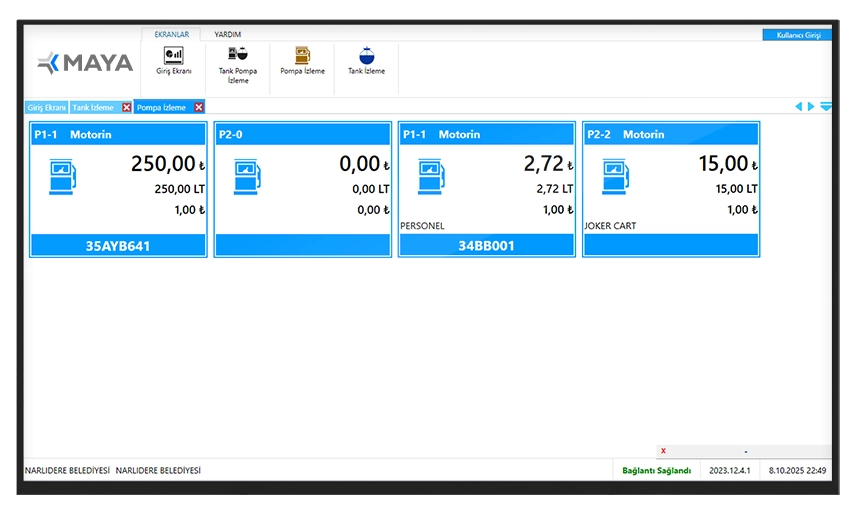Expand the tab list dropdown arrow
This screenshot has height=510, width=850.
coord(825,107)
